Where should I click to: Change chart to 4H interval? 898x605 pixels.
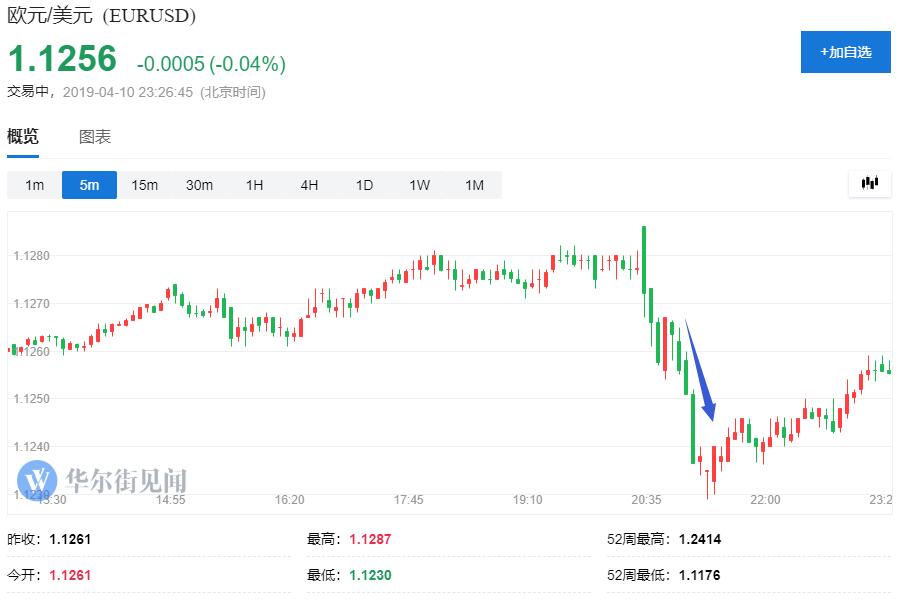coord(309,185)
